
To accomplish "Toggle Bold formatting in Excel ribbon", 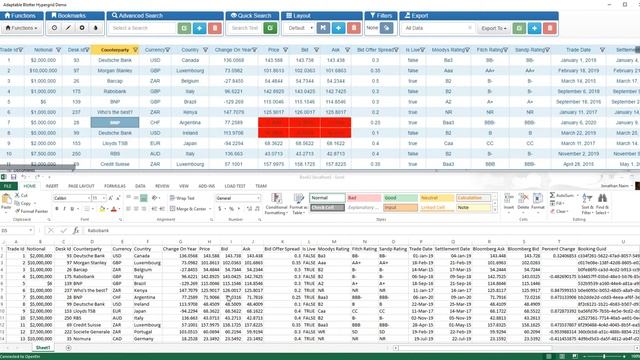I will coord(57,209).
